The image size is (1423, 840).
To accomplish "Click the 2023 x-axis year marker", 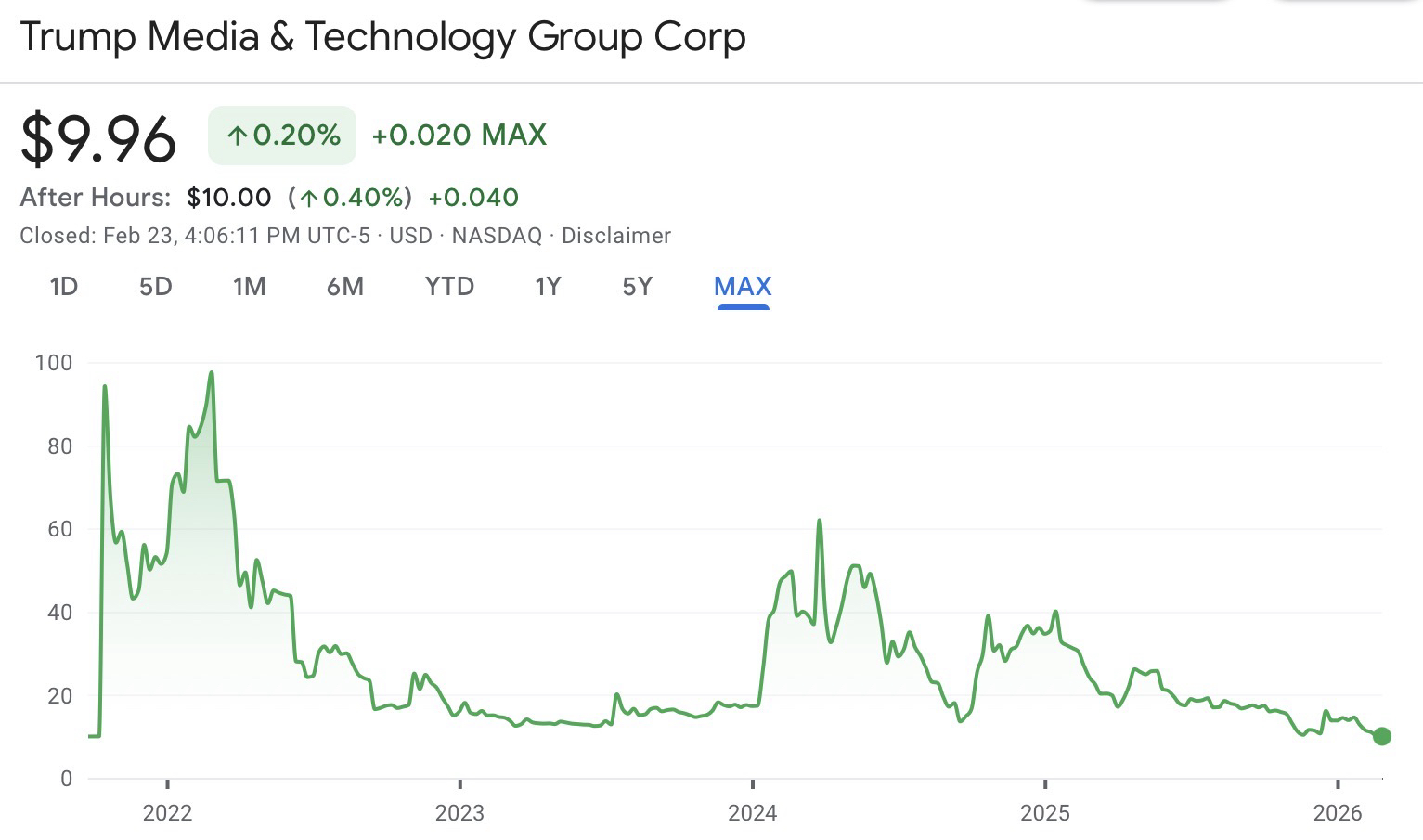I will [x=459, y=813].
